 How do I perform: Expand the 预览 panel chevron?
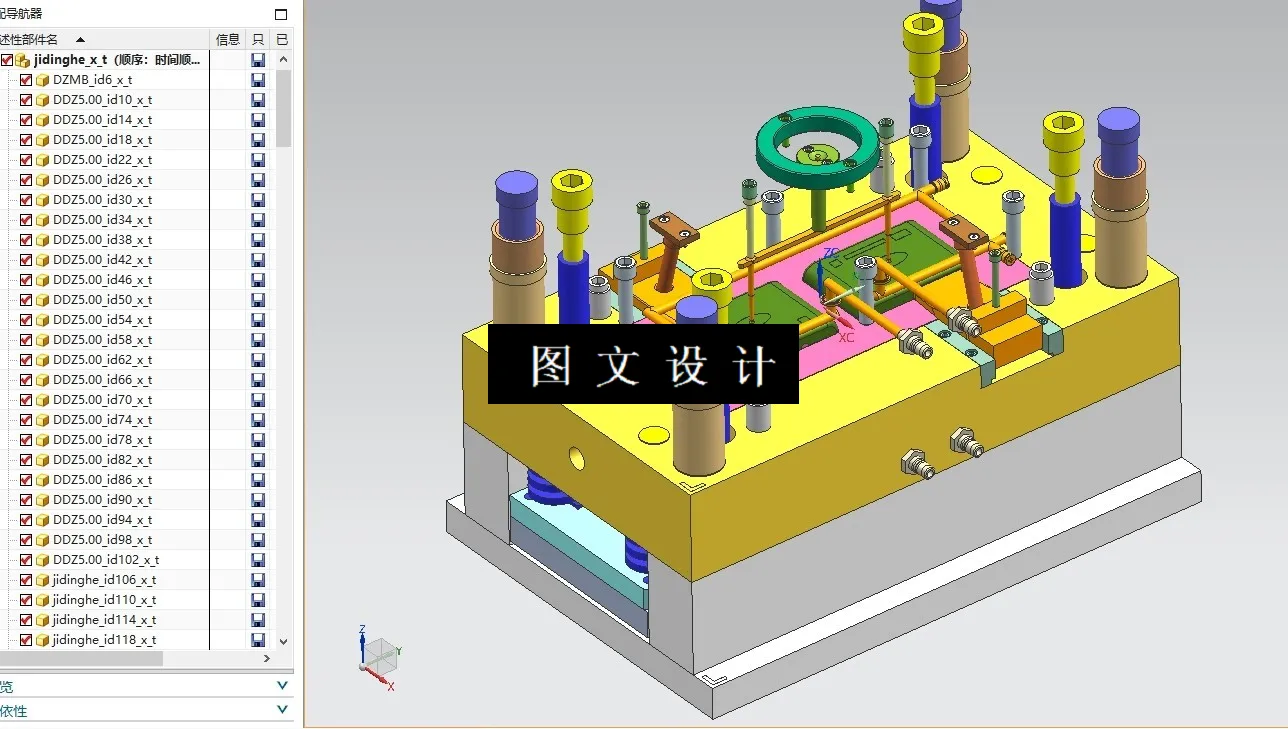click(282, 685)
